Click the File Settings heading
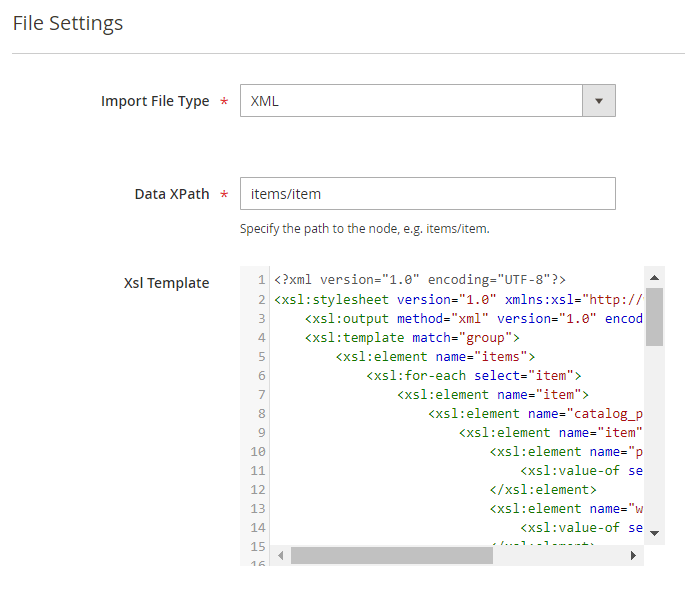The height and width of the screenshot is (593, 685). (68, 24)
